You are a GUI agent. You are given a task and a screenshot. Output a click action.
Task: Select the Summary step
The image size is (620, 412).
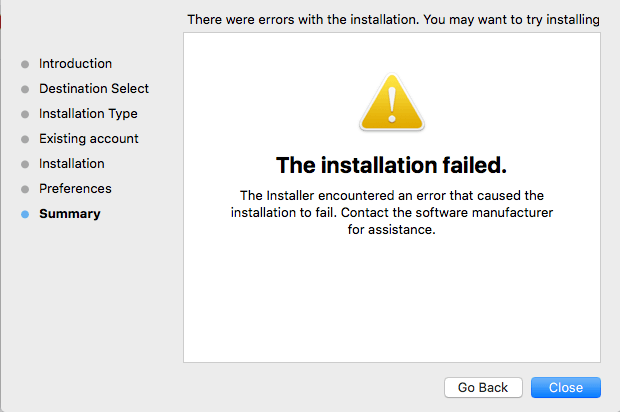pos(70,214)
